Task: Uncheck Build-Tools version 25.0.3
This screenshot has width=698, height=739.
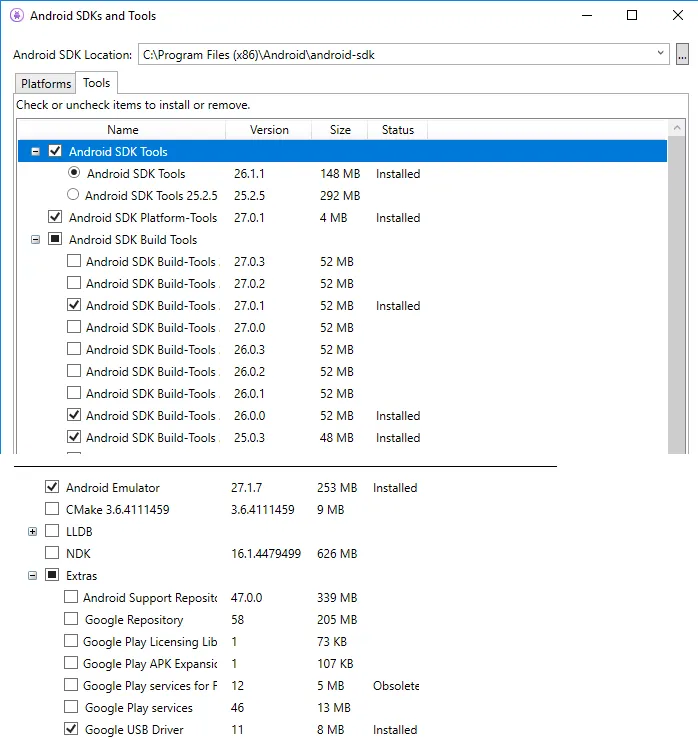Action: click(74, 436)
